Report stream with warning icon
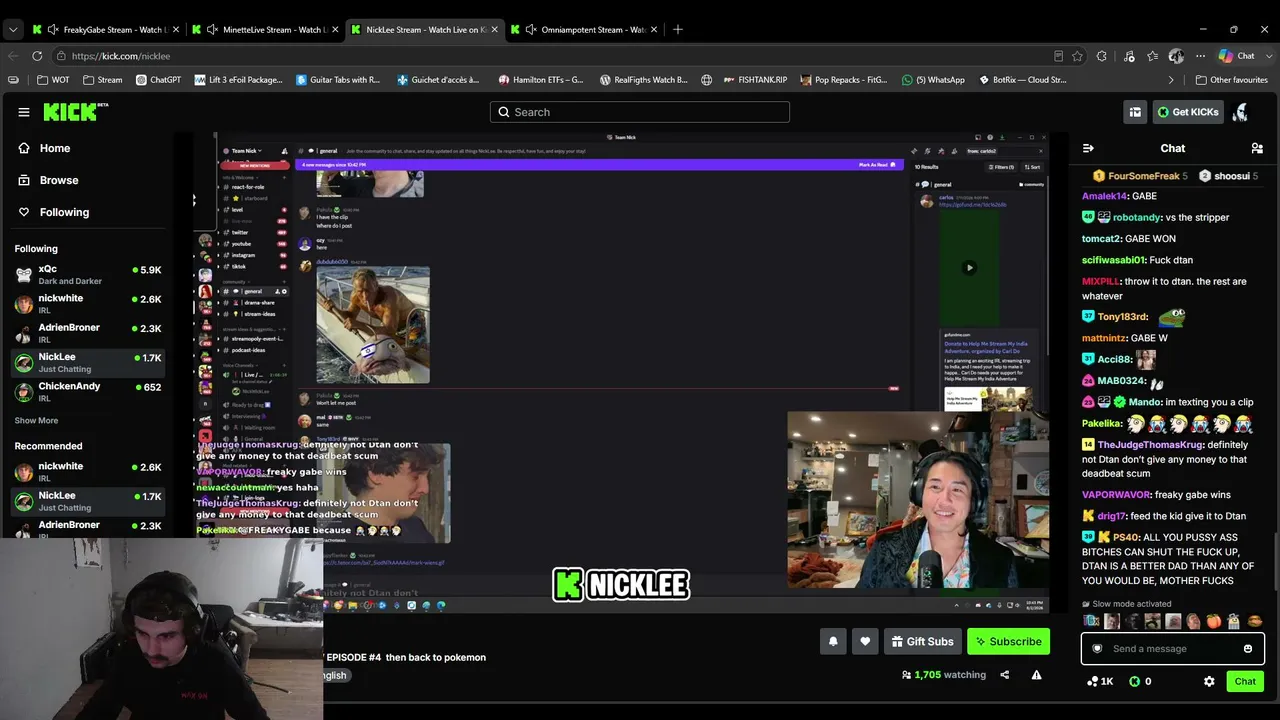1280x720 pixels. click(1036, 675)
